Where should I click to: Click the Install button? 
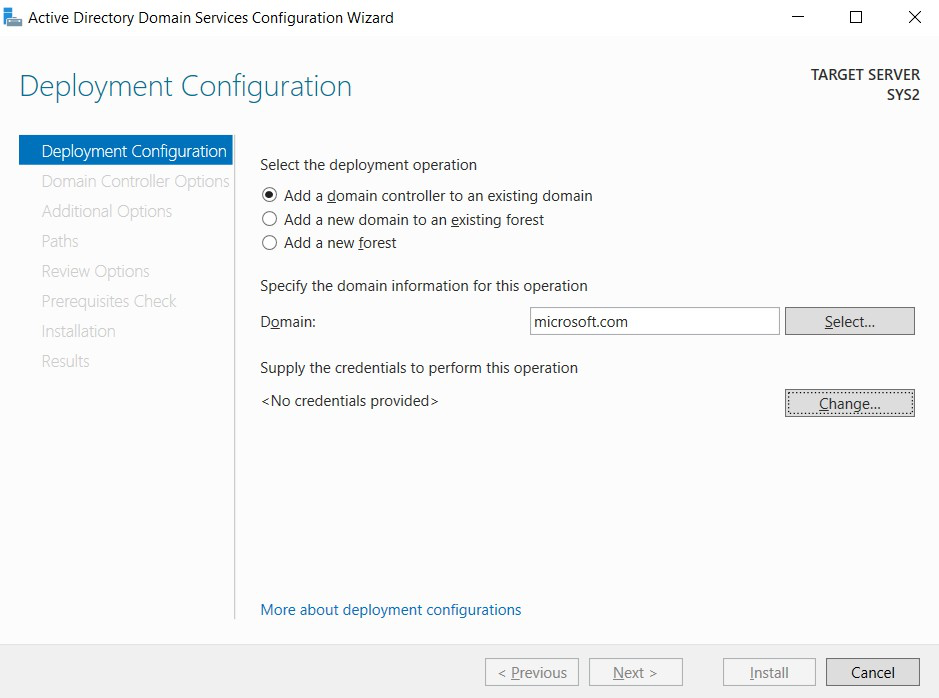[x=769, y=672]
